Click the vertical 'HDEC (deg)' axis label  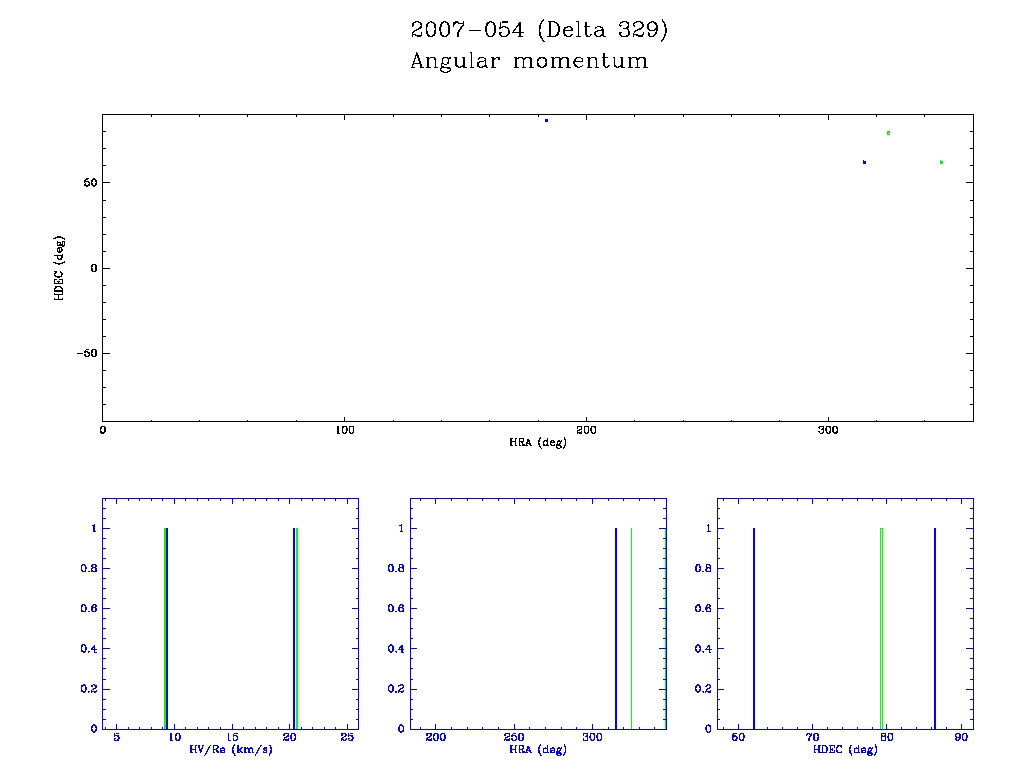(59, 268)
